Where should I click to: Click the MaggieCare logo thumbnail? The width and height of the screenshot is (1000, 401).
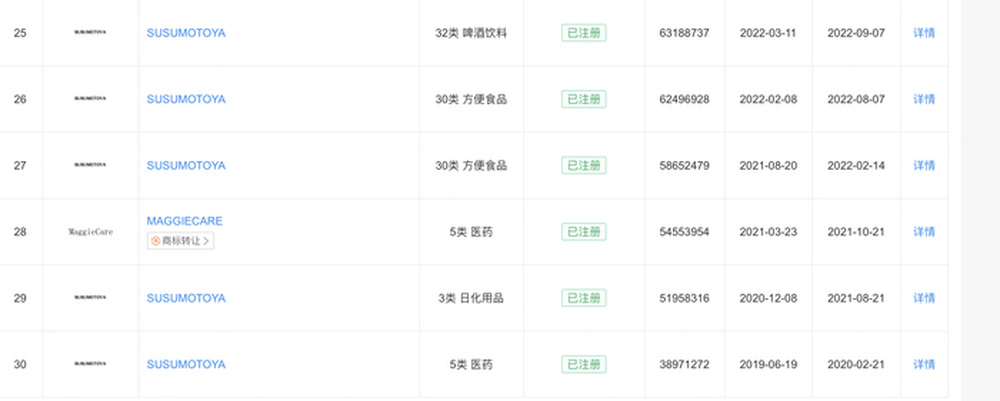pyautogui.click(x=90, y=232)
